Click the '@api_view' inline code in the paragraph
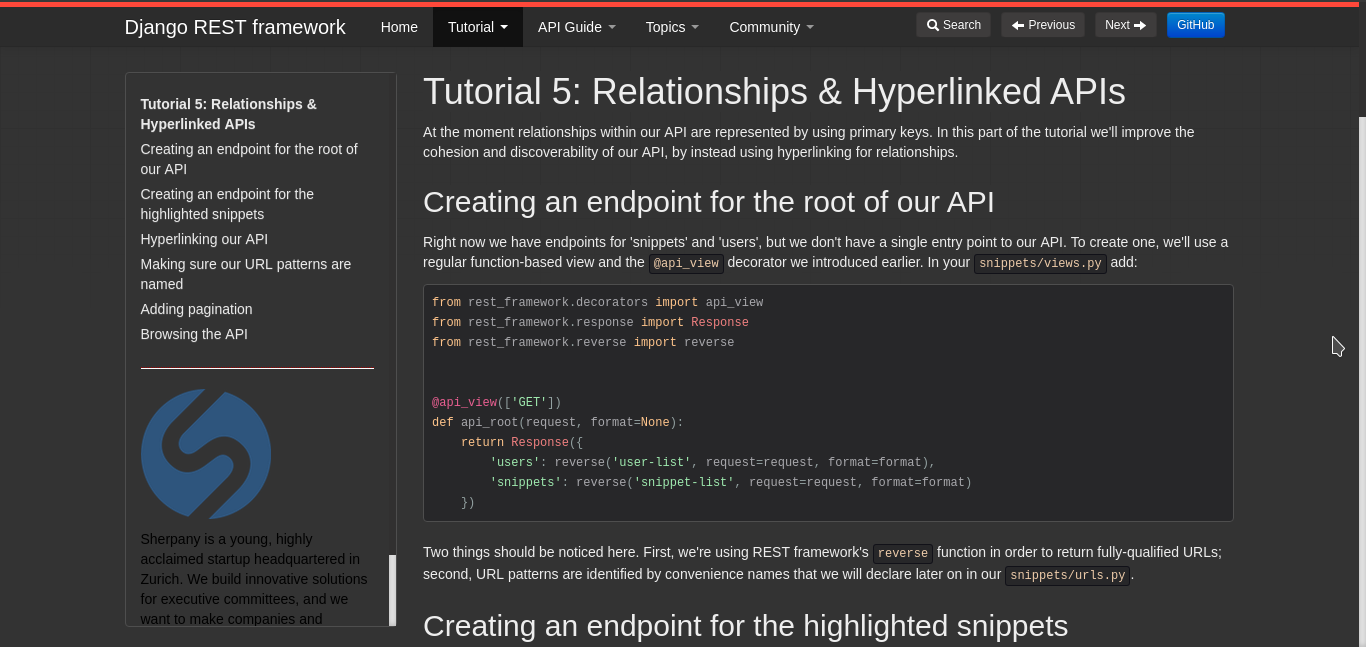 [686, 264]
